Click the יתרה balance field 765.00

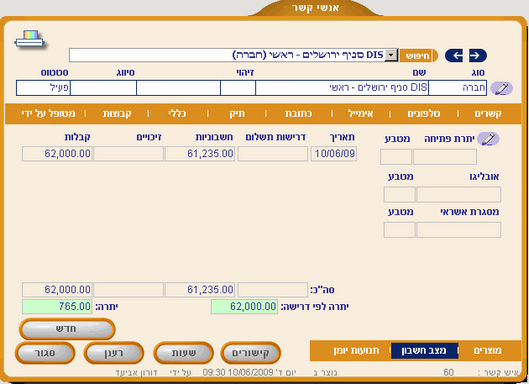click(57, 306)
